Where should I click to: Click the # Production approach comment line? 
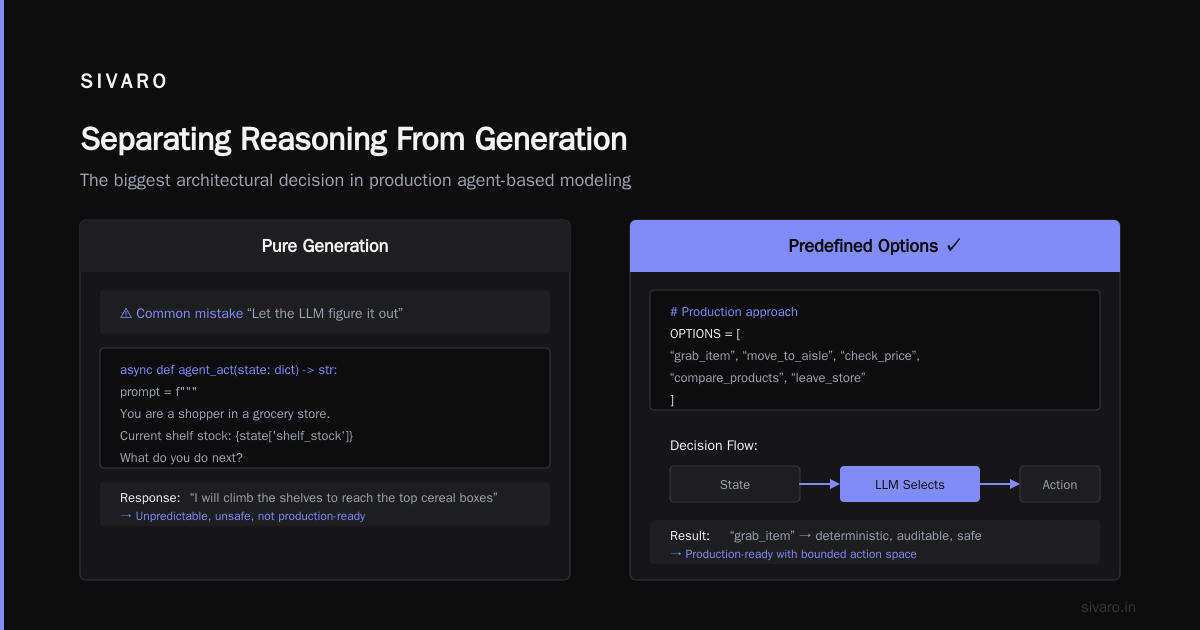coord(734,312)
